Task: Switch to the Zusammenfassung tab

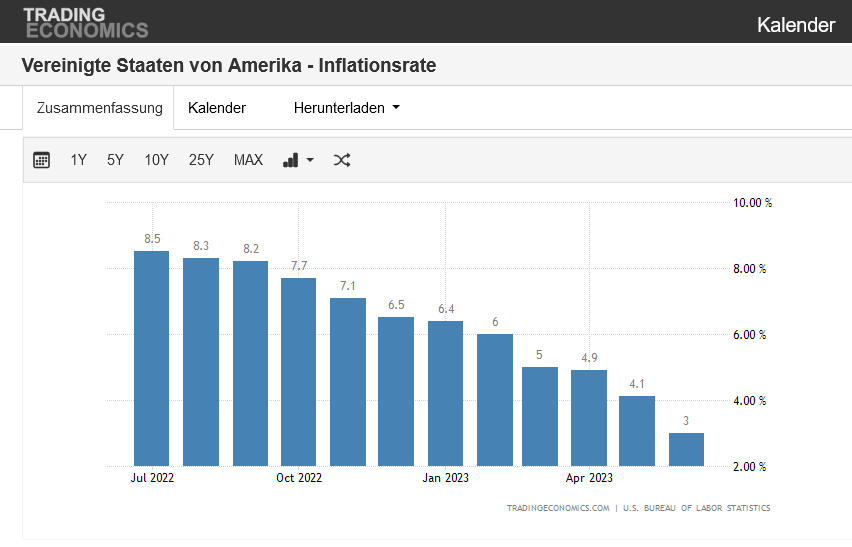Action: 99,108
